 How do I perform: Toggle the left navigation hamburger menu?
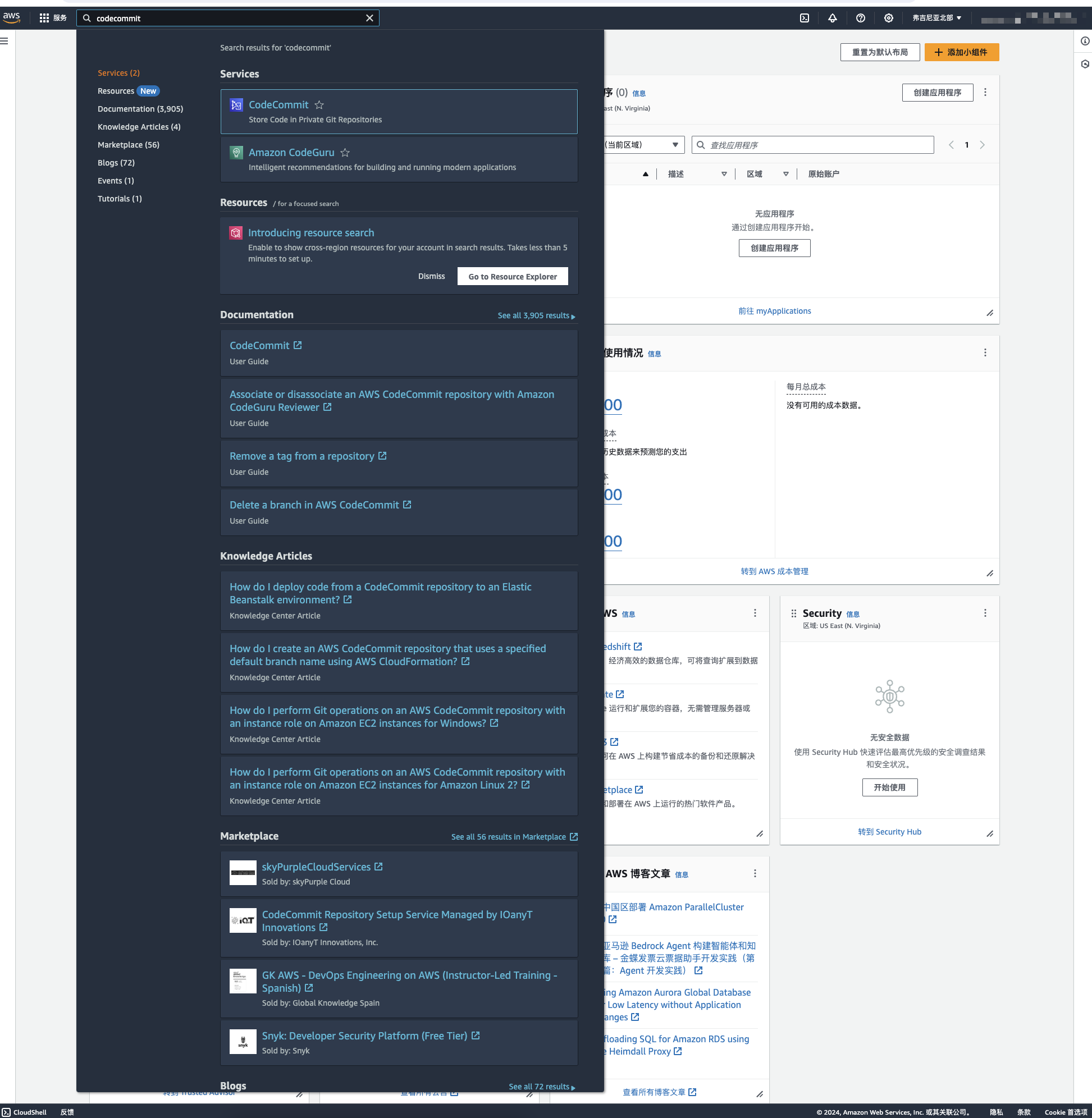[4, 41]
